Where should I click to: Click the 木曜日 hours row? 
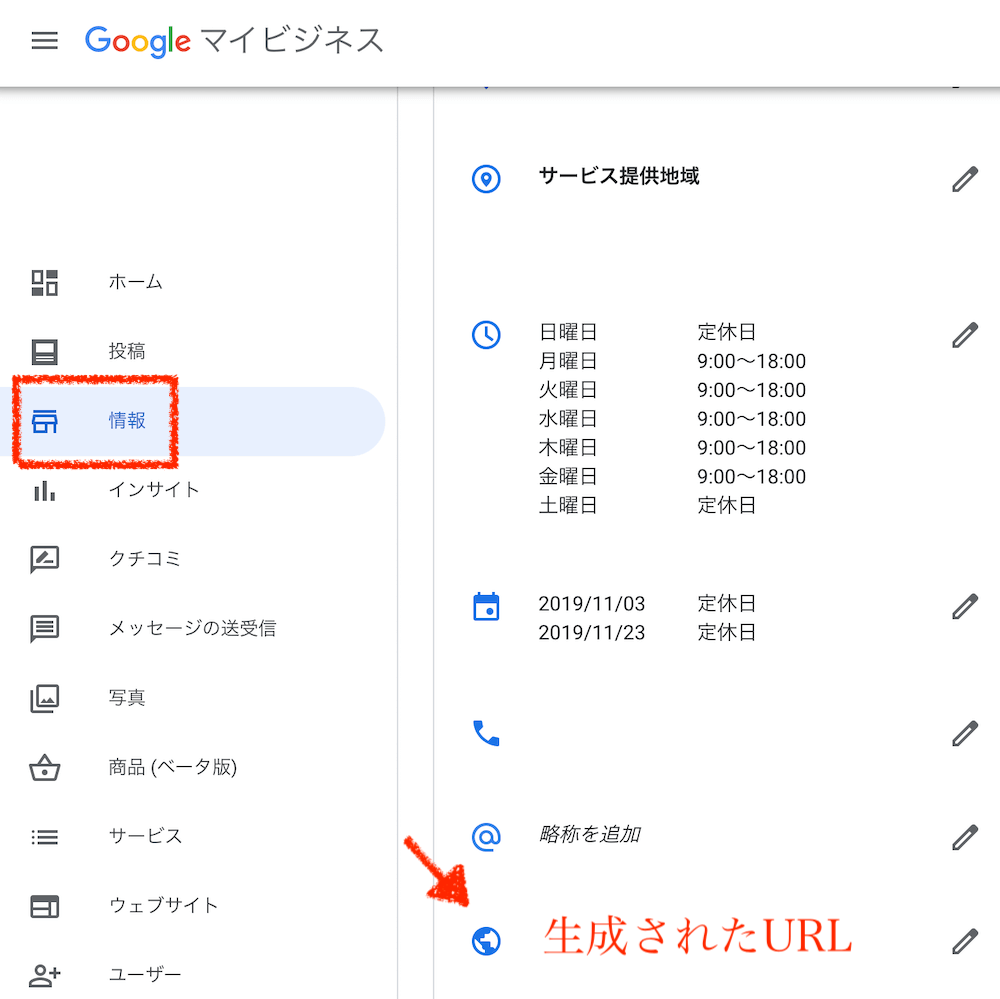click(x=672, y=448)
